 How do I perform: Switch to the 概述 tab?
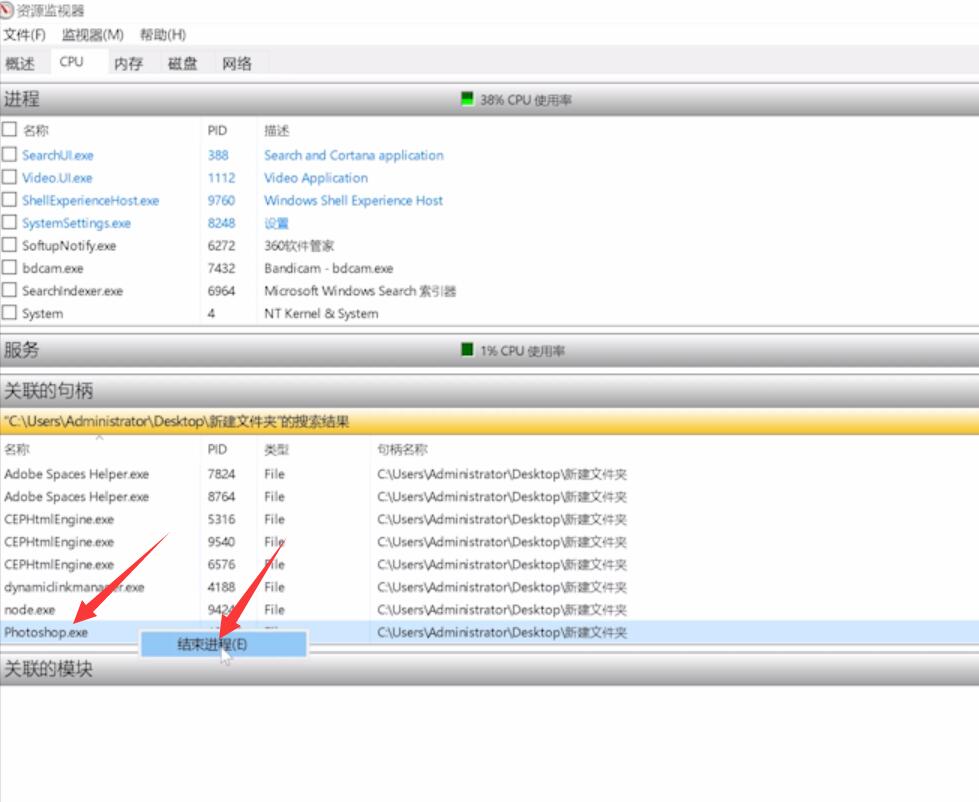pyautogui.click(x=20, y=63)
